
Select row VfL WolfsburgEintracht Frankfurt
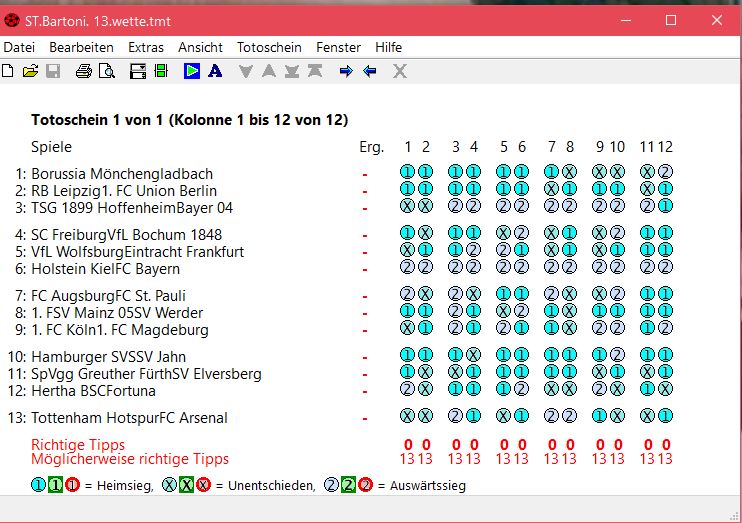[138, 252]
